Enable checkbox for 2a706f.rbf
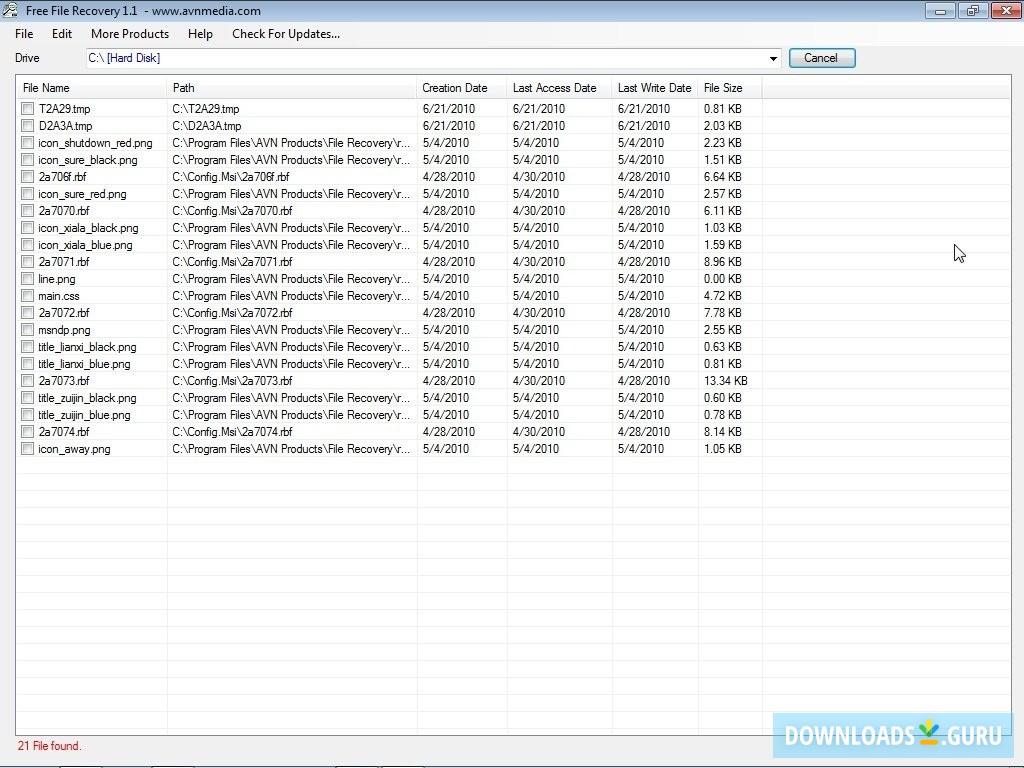Image resolution: width=1024 pixels, height=768 pixels. pyautogui.click(x=27, y=176)
